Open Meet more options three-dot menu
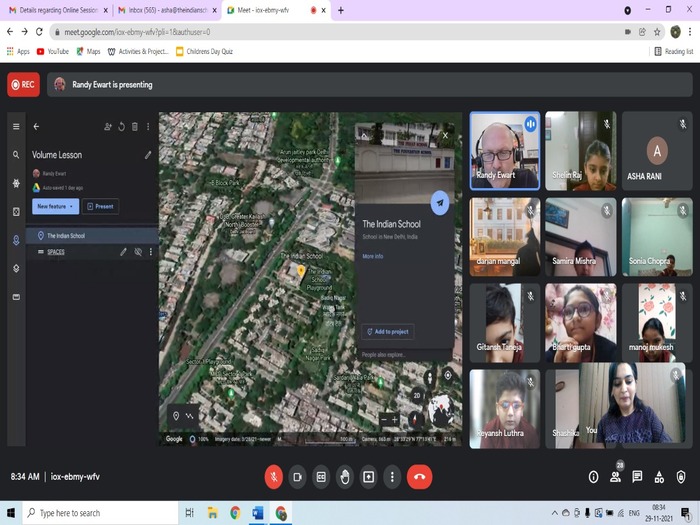This screenshot has width=700, height=525. (x=392, y=477)
